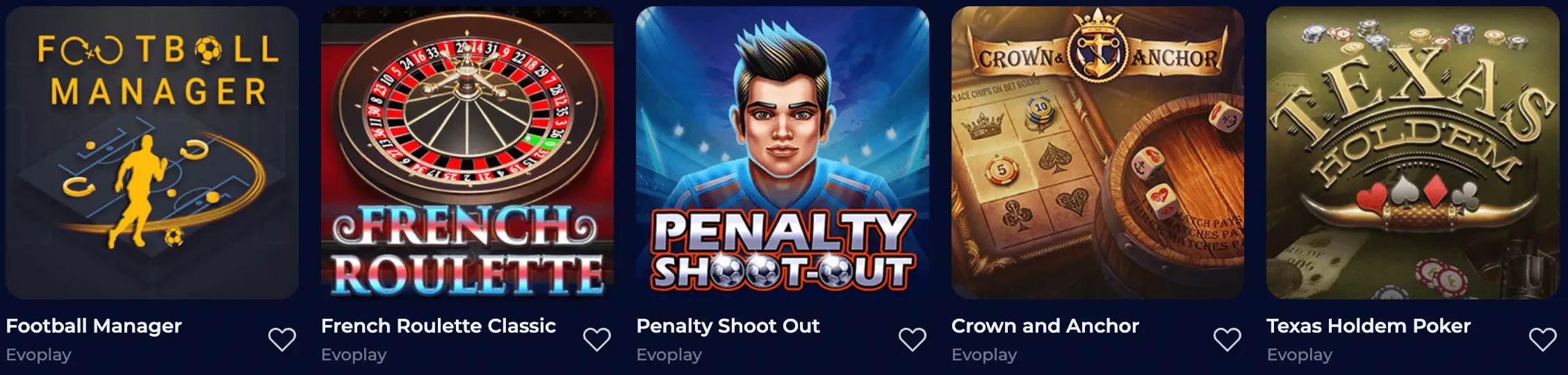Open the Texas Hold'em game thumbnail
The image size is (1568, 375).
pyautogui.click(x=1413, y=153)
